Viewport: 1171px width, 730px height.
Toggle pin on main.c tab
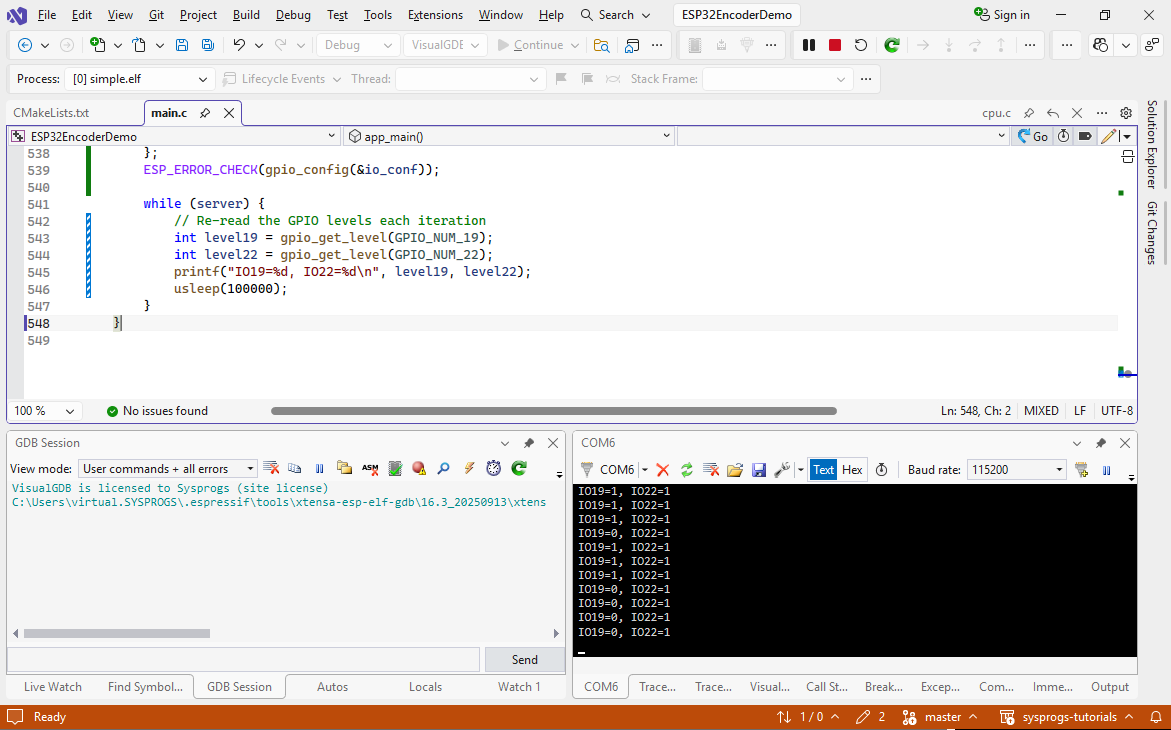[x=205, y=113]
